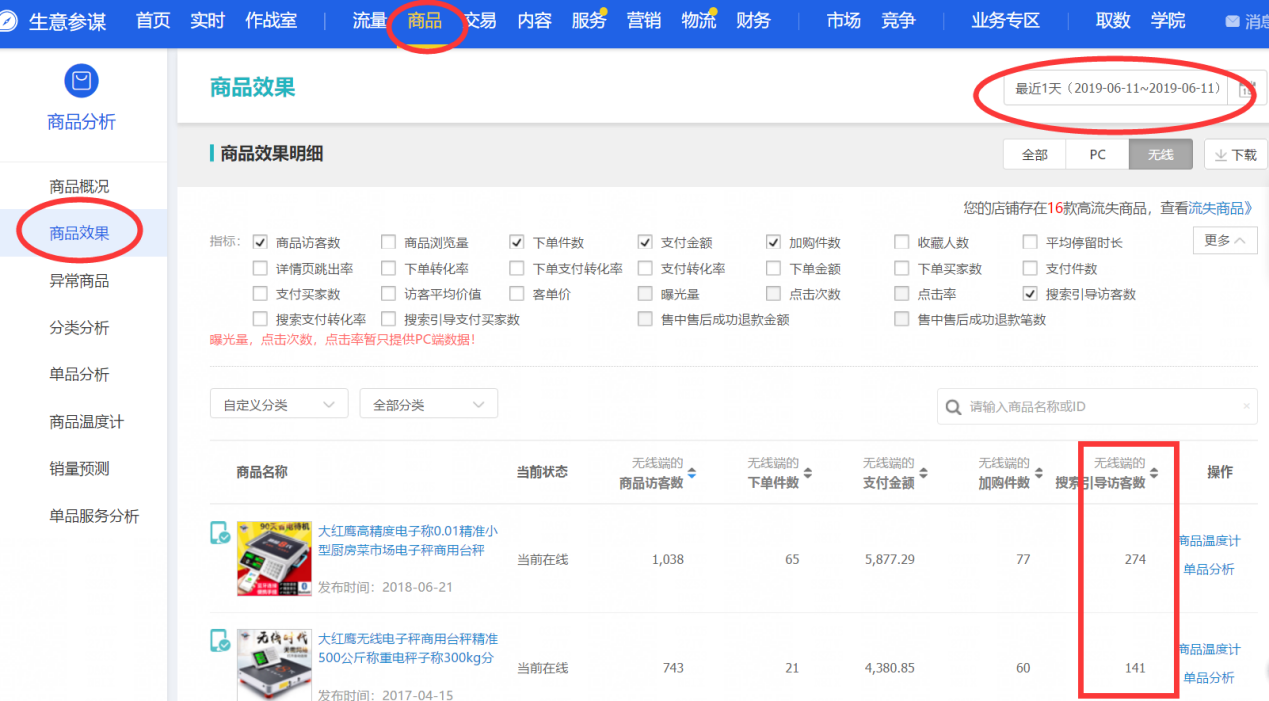The width and height of the screenshot is (1269, 701).
Task: Click the 商品分析 shopping bag icon
Action: (x=81, y=80)
